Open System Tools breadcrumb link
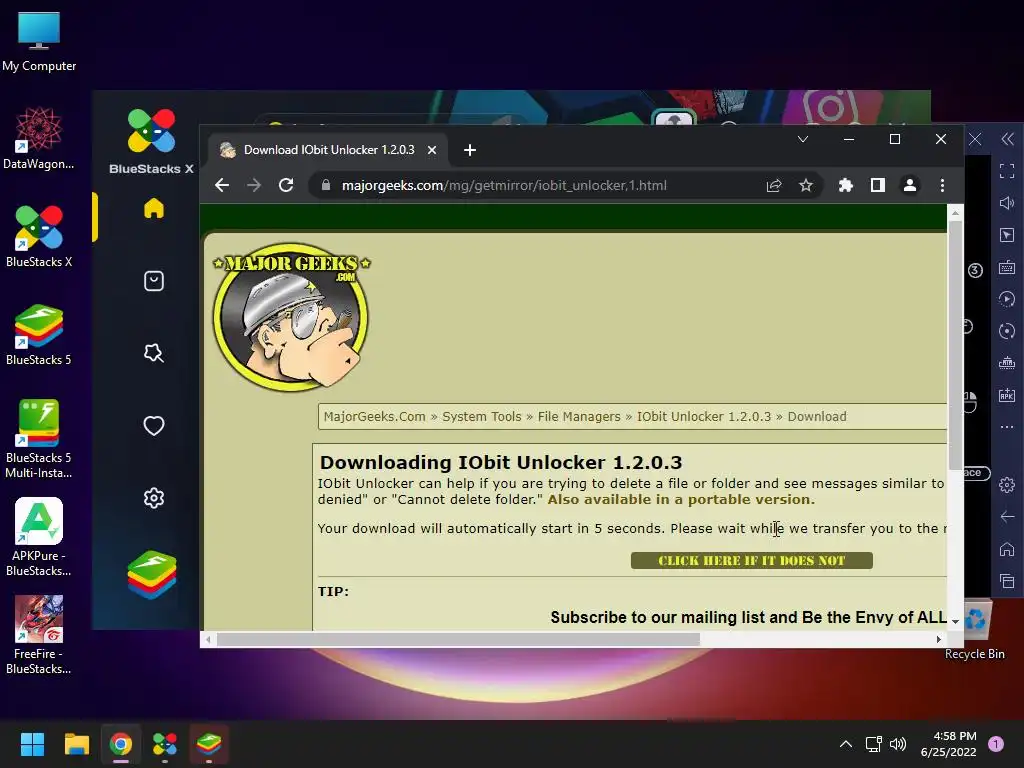This screenshot has height=768, width=1024. (x=482, y=417)
